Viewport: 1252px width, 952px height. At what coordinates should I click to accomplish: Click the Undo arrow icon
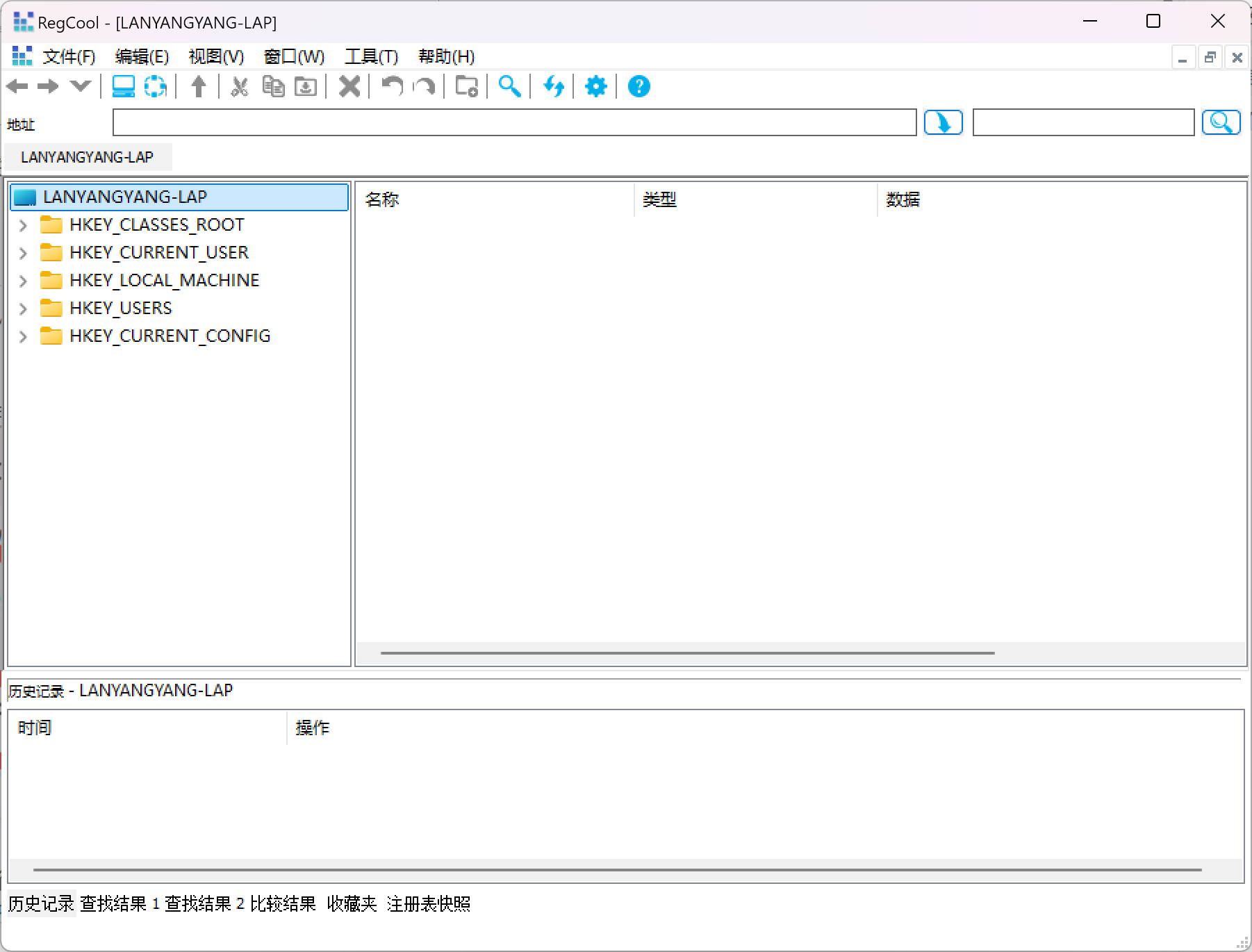pos(393,86)
